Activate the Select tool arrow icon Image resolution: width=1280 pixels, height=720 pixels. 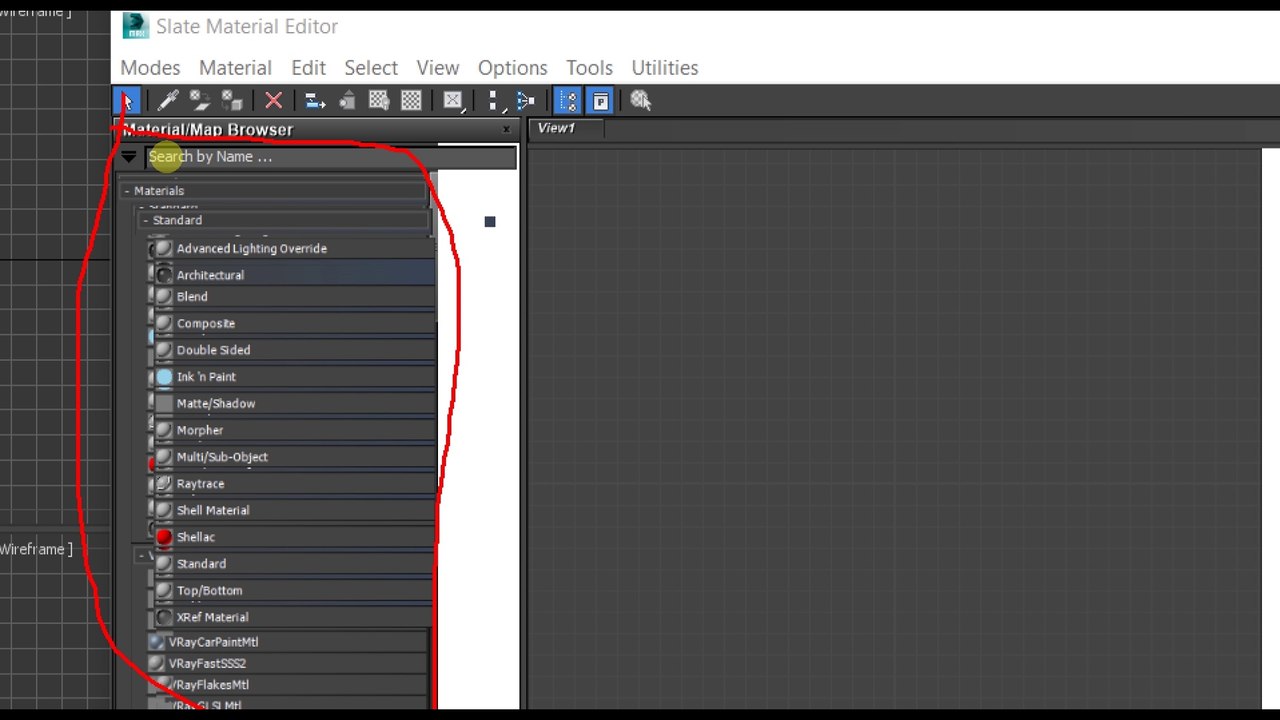point(127,101)
